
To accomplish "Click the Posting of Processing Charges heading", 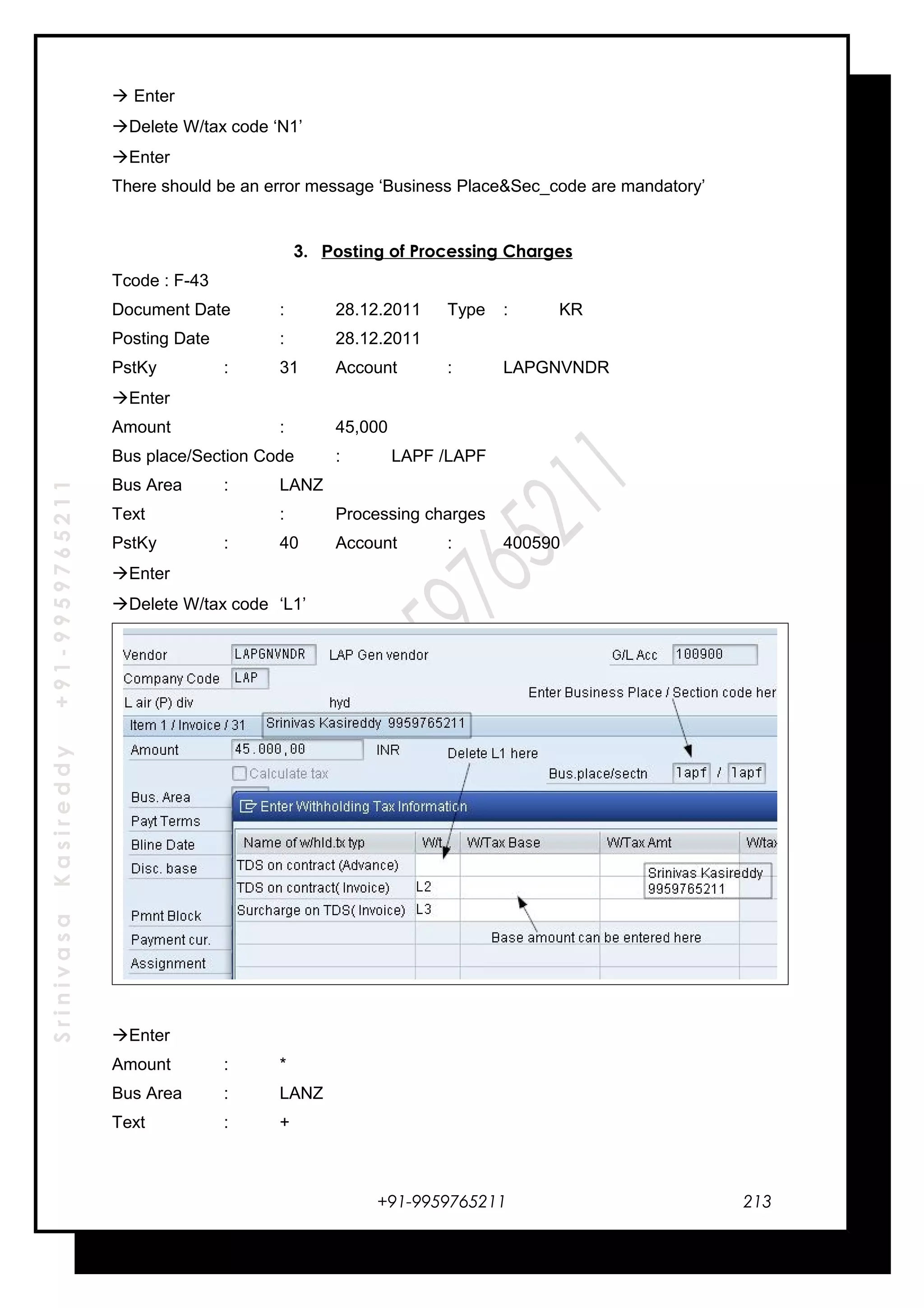I will point(446,251).
